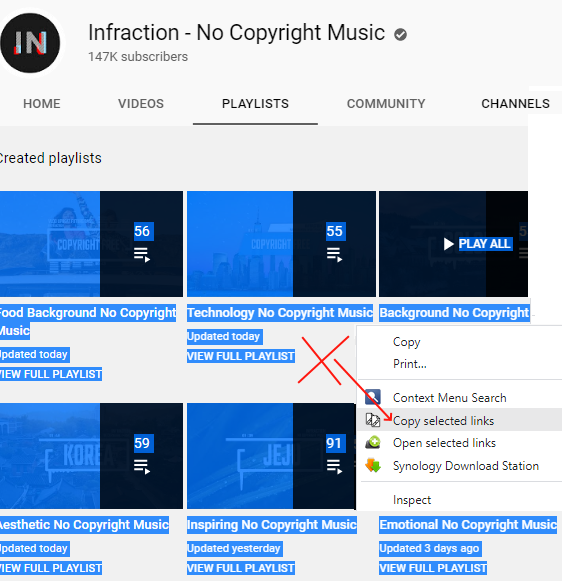Select the PLAYLISTS tab
Screen dimensions: 562x581
[x=255, y=104]
